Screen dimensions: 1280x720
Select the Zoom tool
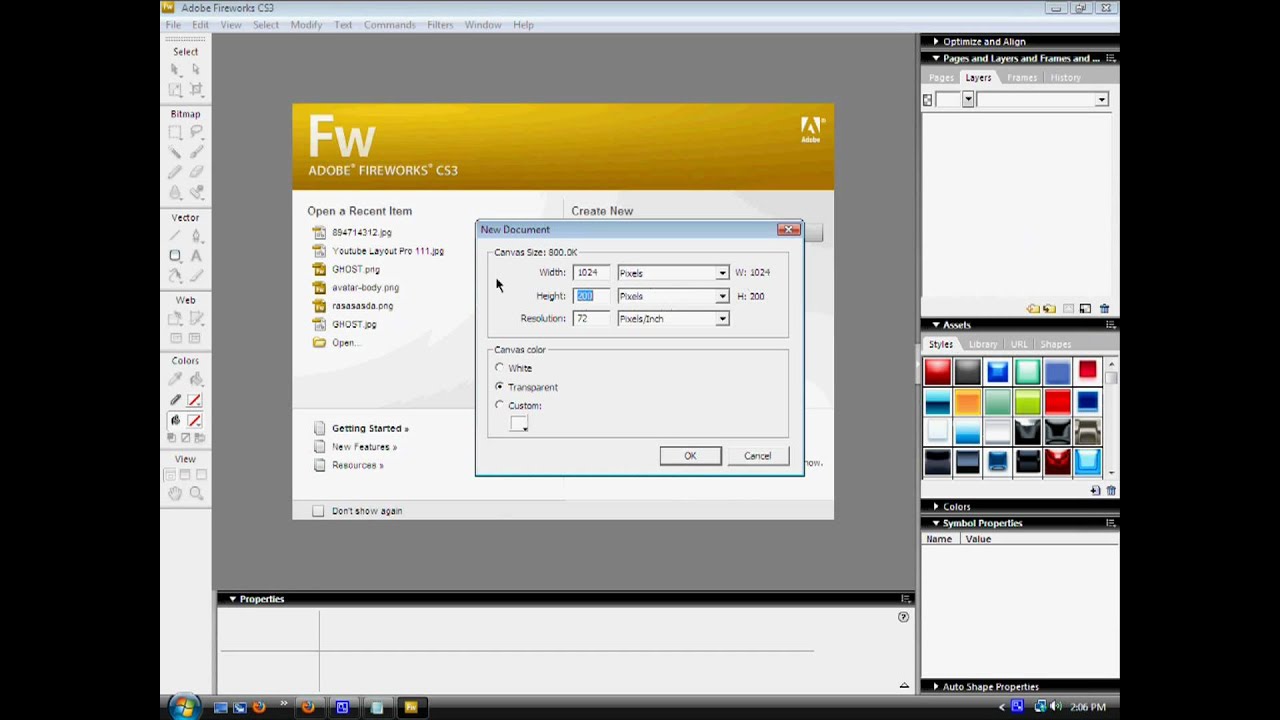196,493
